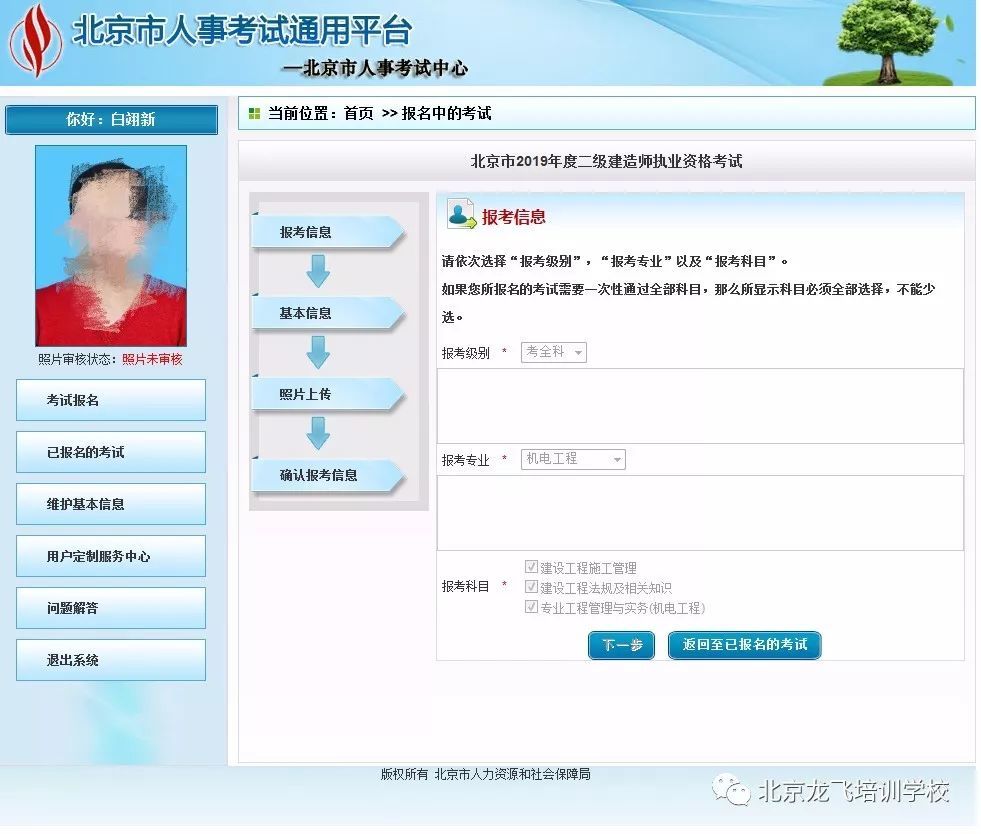The image size is (981, 834).
Task: Click the empty box below 报考级别
Action: [700, 406]
